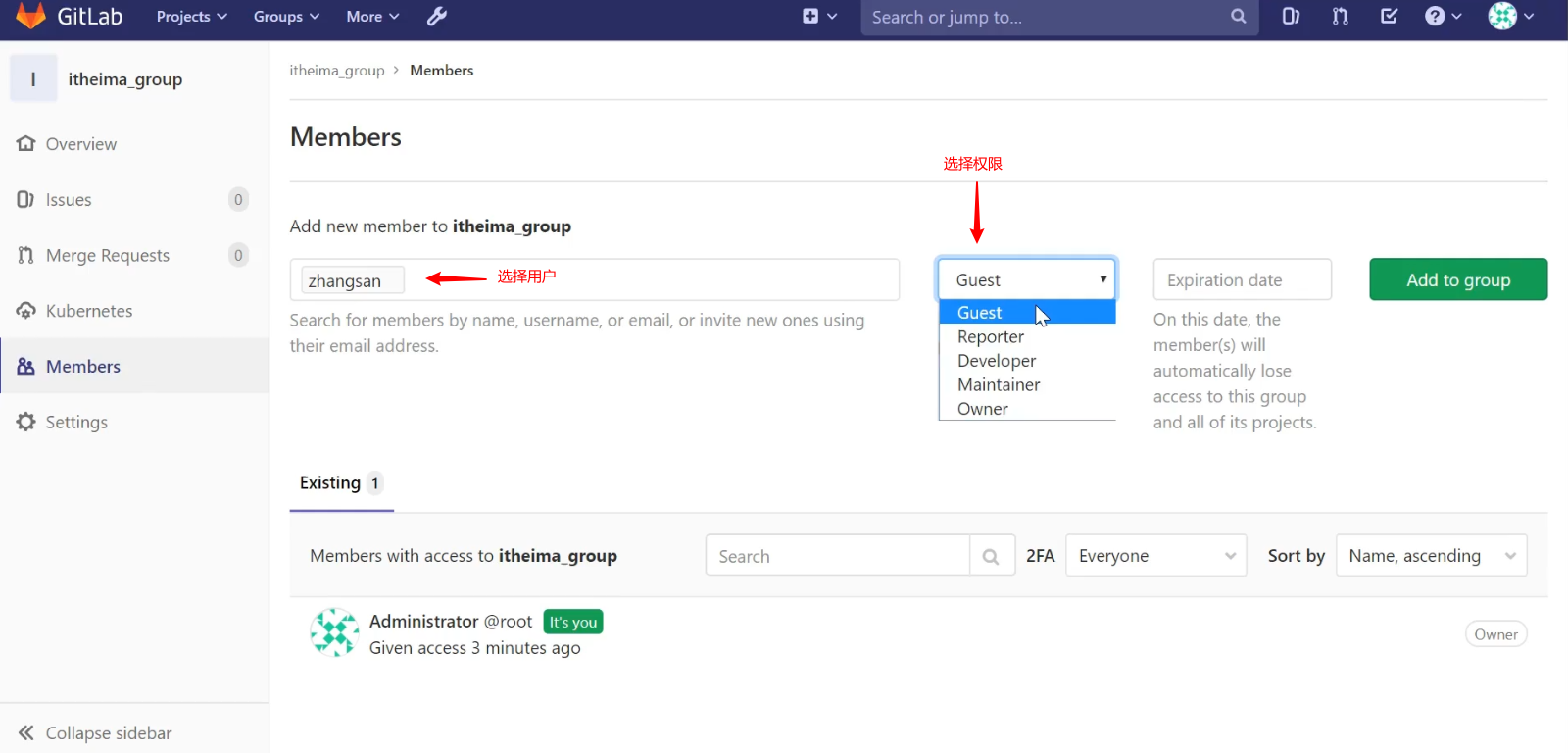Select Maintainer in the role list

[1027, 385]
